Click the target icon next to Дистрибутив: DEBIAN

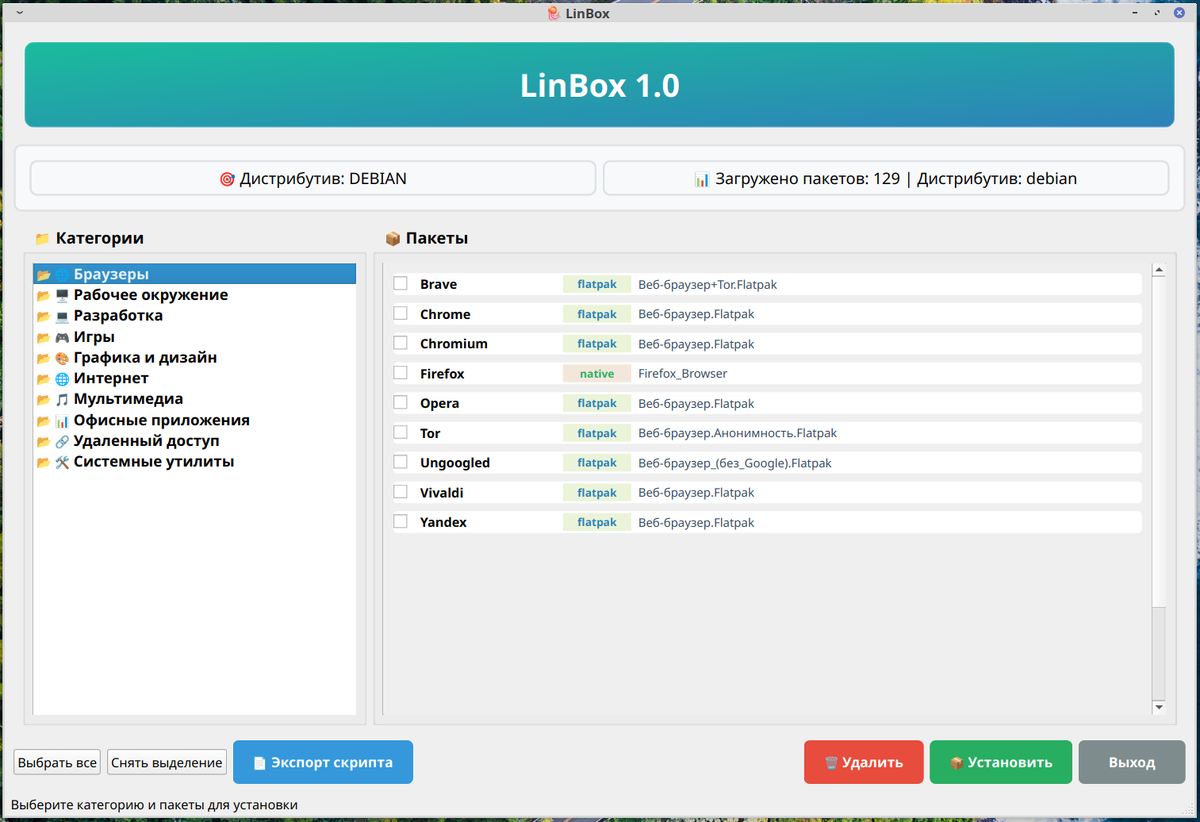[227, 180]
